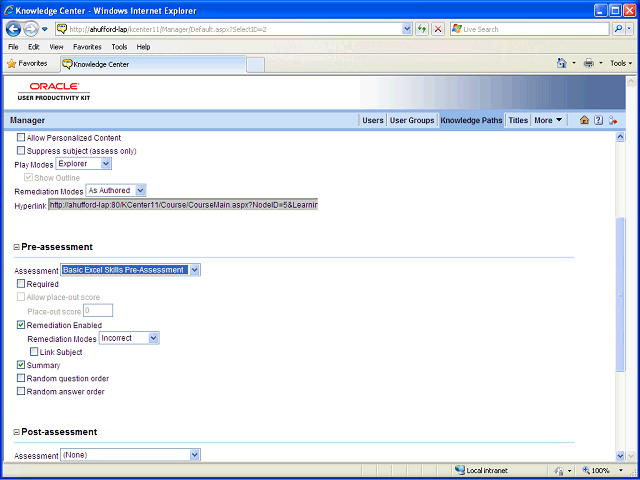Image resolution: width=640 pixels, height=480 pixels.
Task: Uncheck the Summary checkbox
Action: pos(21,365)
